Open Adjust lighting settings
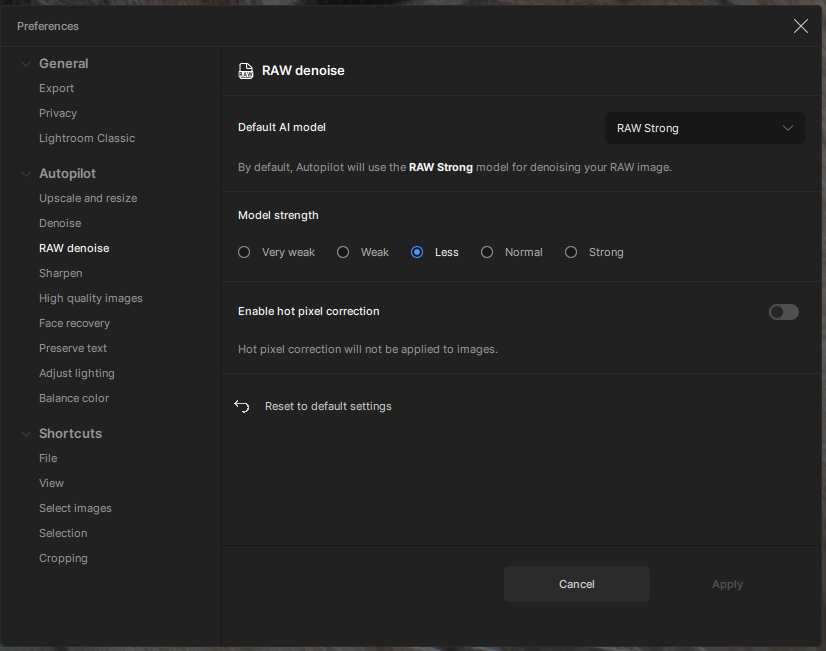The image size is (826, 651). click(x=77, y=373)
